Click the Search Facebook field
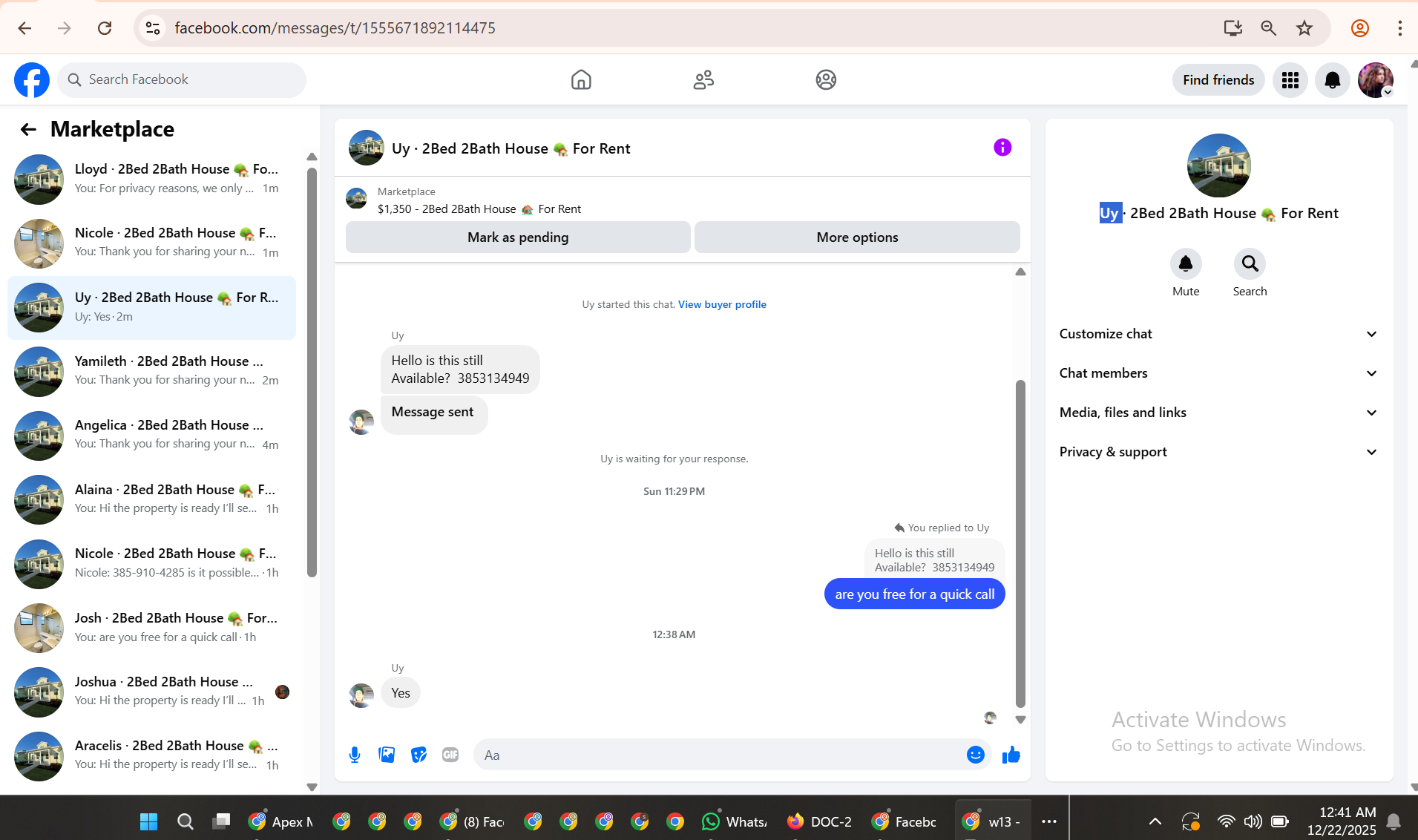Screen dimensions: 1418x840 pos(182,79)
